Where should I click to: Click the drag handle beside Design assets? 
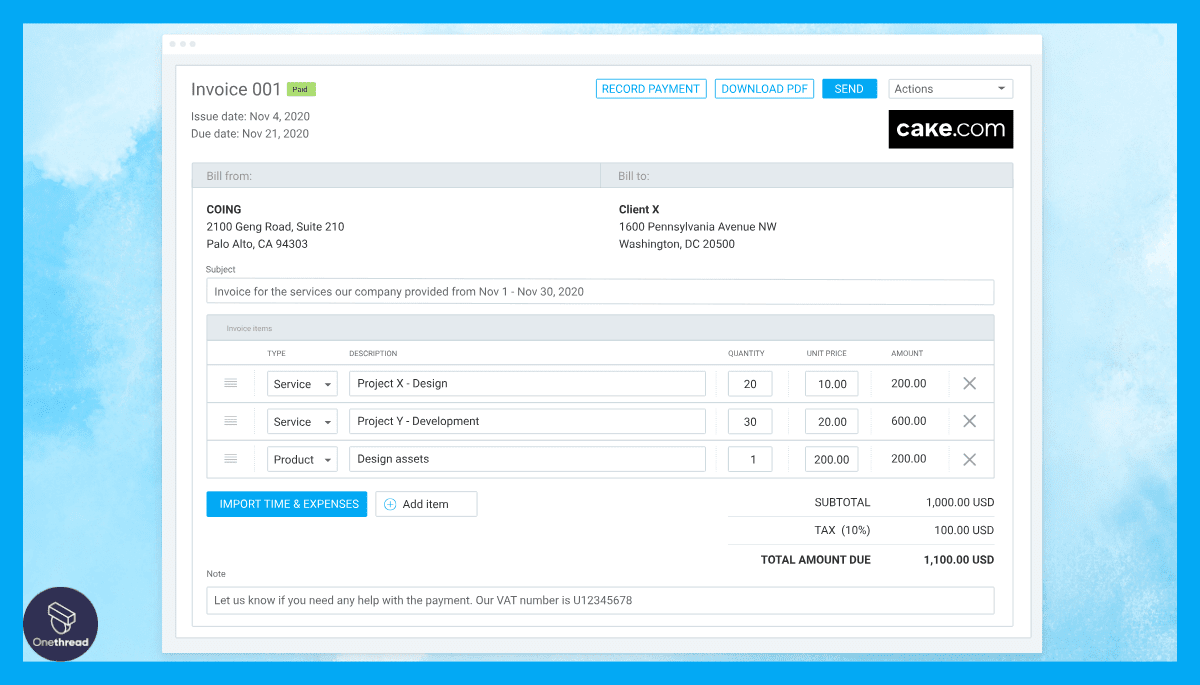(x=231, y=458)
